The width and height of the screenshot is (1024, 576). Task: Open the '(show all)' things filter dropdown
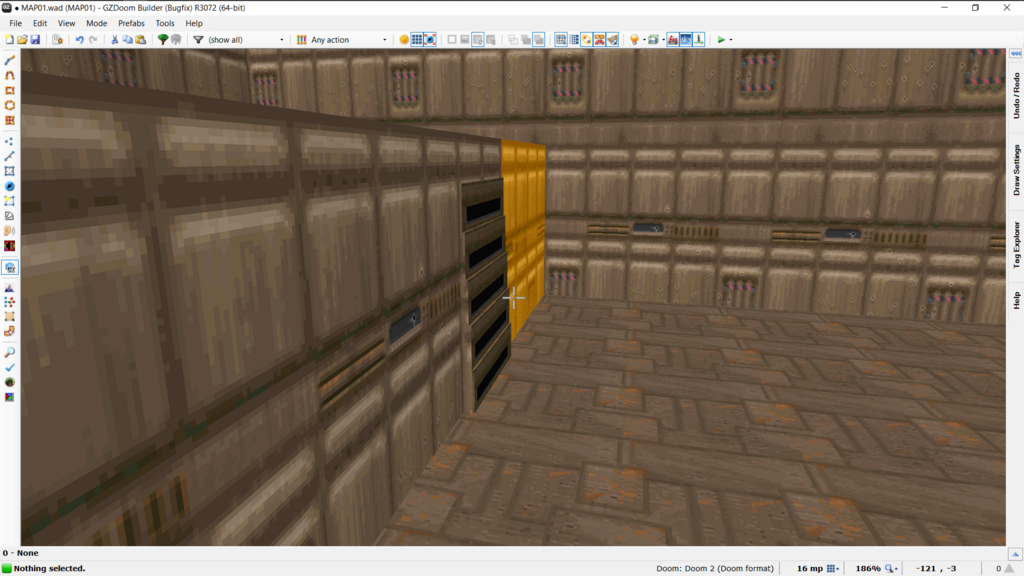click(x=246, y=40)
